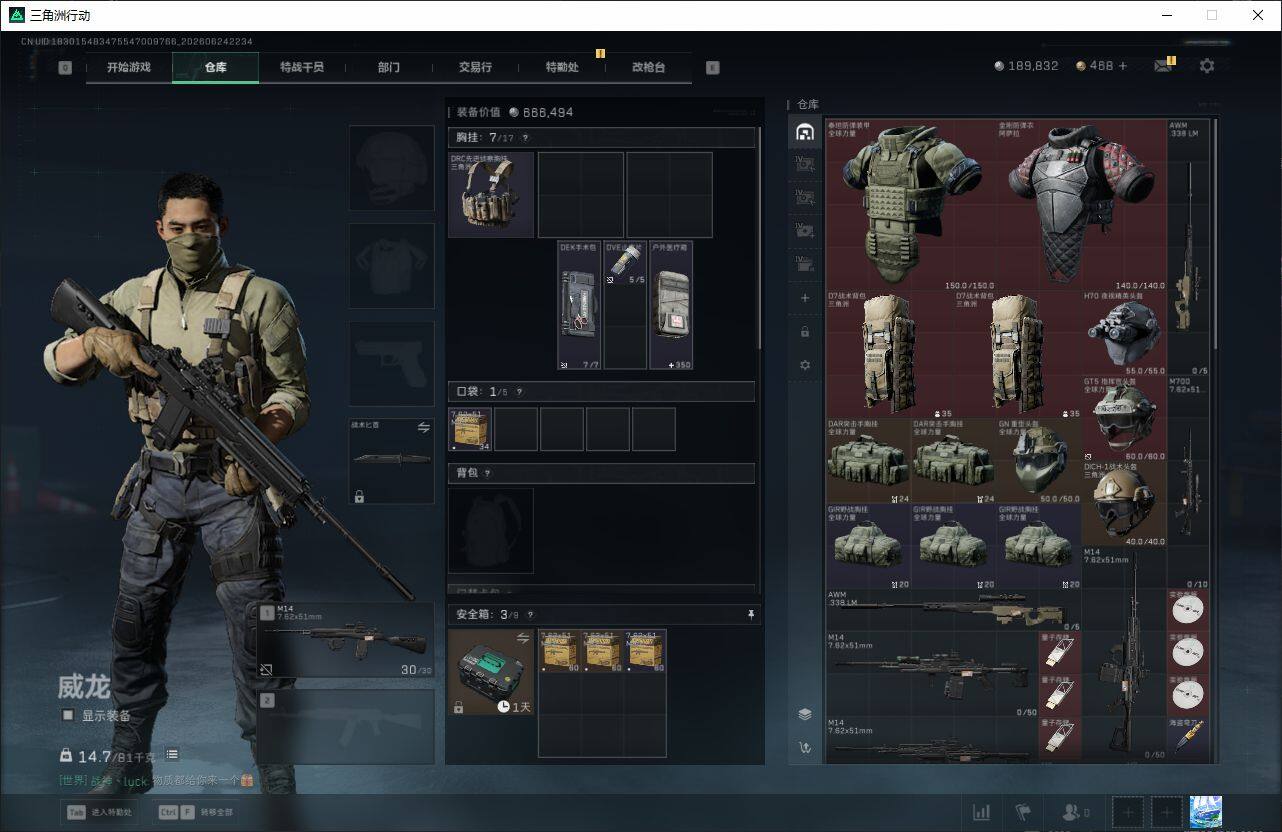Open the 特勤处 tab
Screen dimensions: 1282x832
tap(562, 67)
